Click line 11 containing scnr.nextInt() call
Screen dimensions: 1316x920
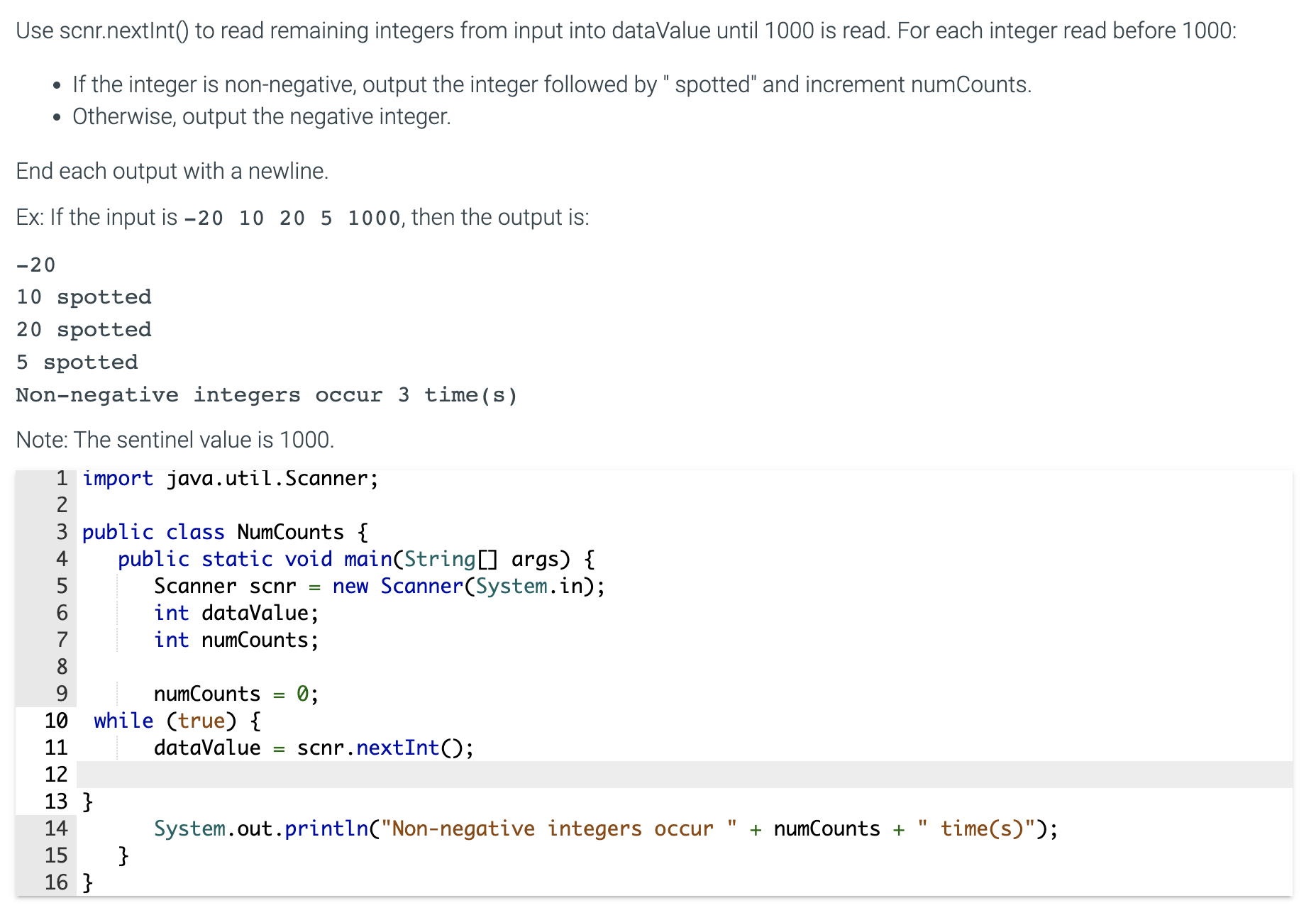pyautogui.click(x=312, y=747)
